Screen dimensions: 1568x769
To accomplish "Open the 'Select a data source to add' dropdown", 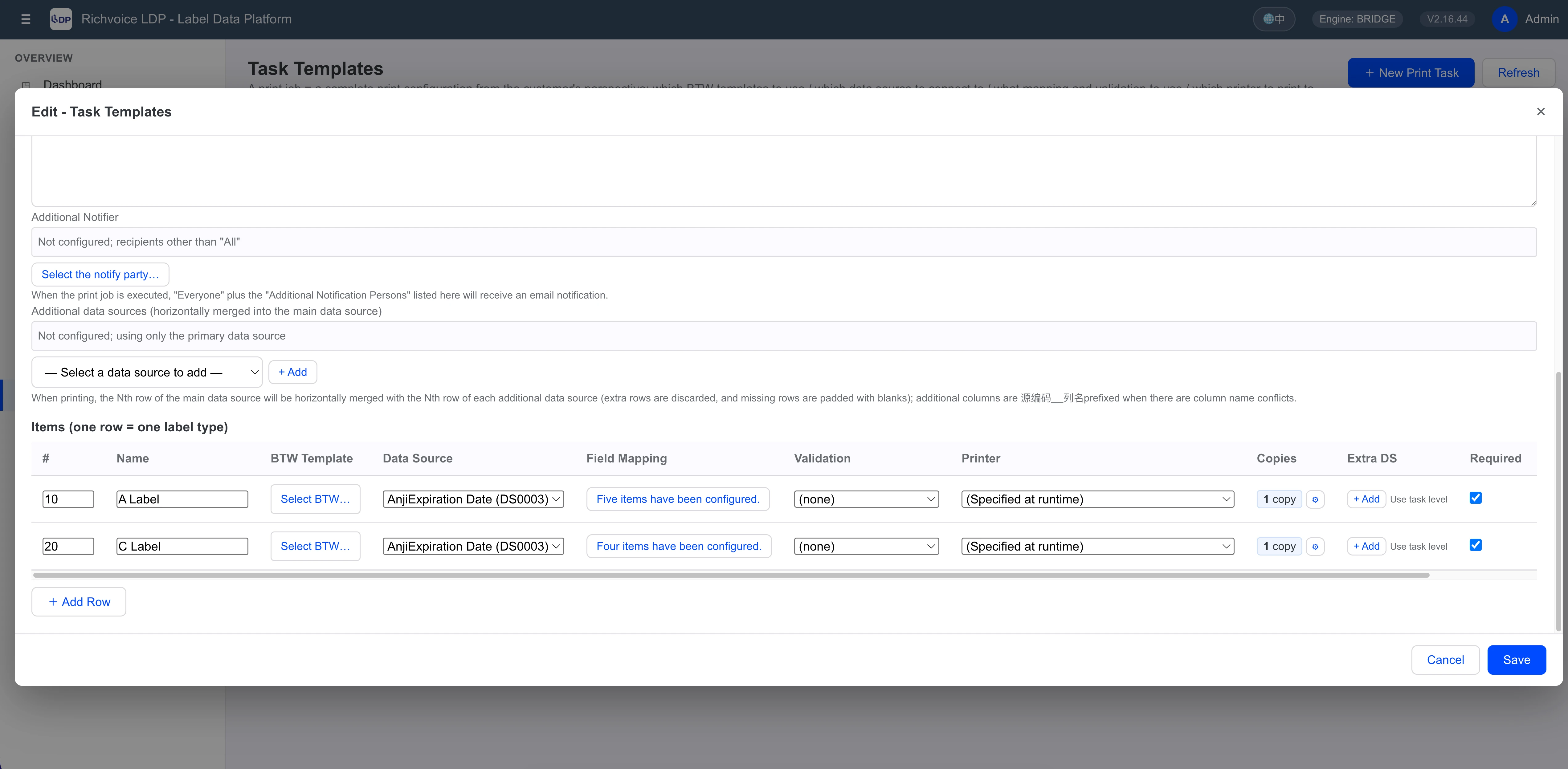I will click(x=147, y=372).
